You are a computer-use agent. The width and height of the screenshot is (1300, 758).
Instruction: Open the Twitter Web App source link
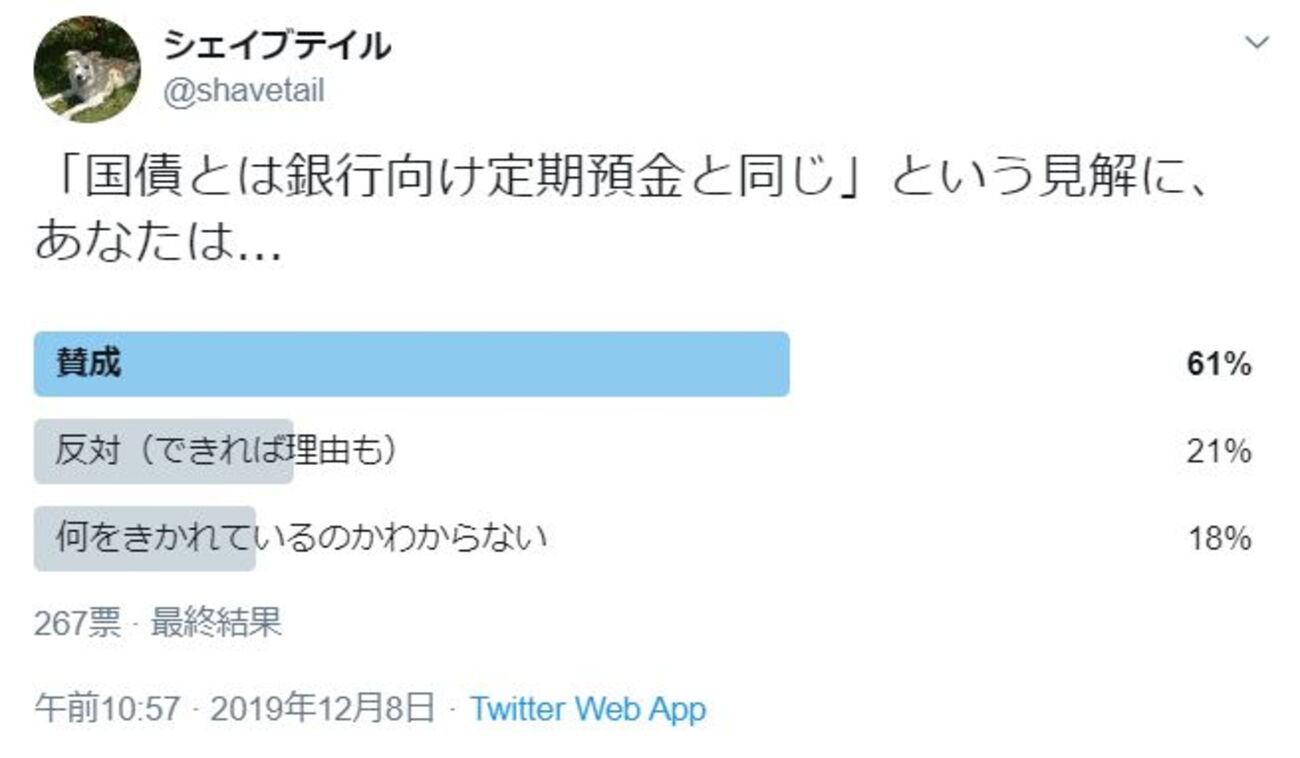(x=588, y=709)
